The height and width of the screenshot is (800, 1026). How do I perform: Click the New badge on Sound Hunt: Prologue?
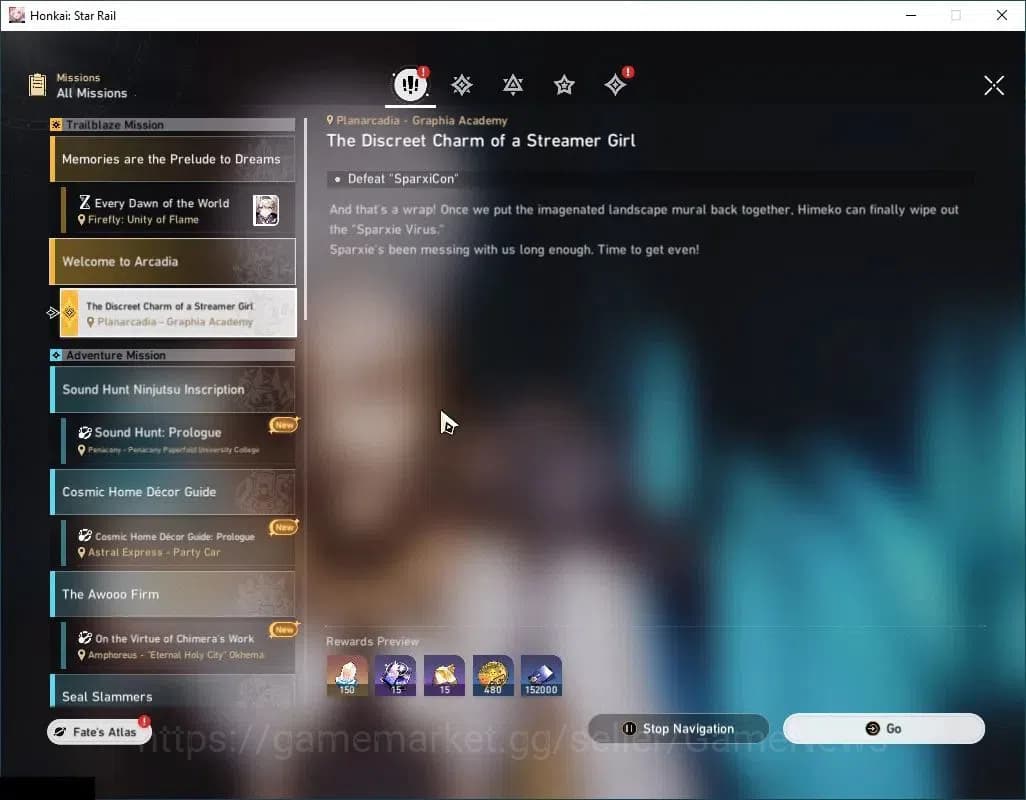pos(284,425)
